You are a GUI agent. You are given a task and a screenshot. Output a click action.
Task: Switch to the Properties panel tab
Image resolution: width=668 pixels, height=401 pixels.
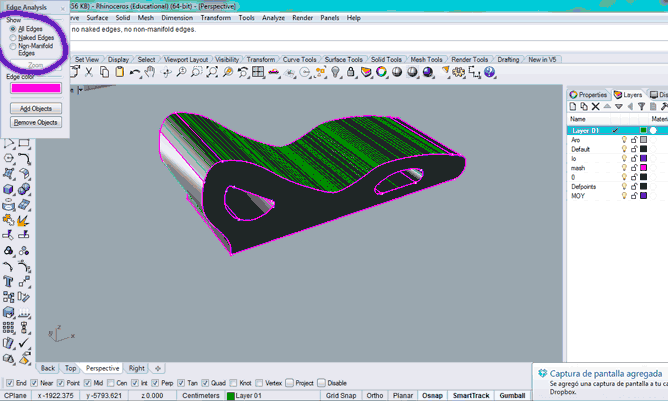(x=589, y=95)
